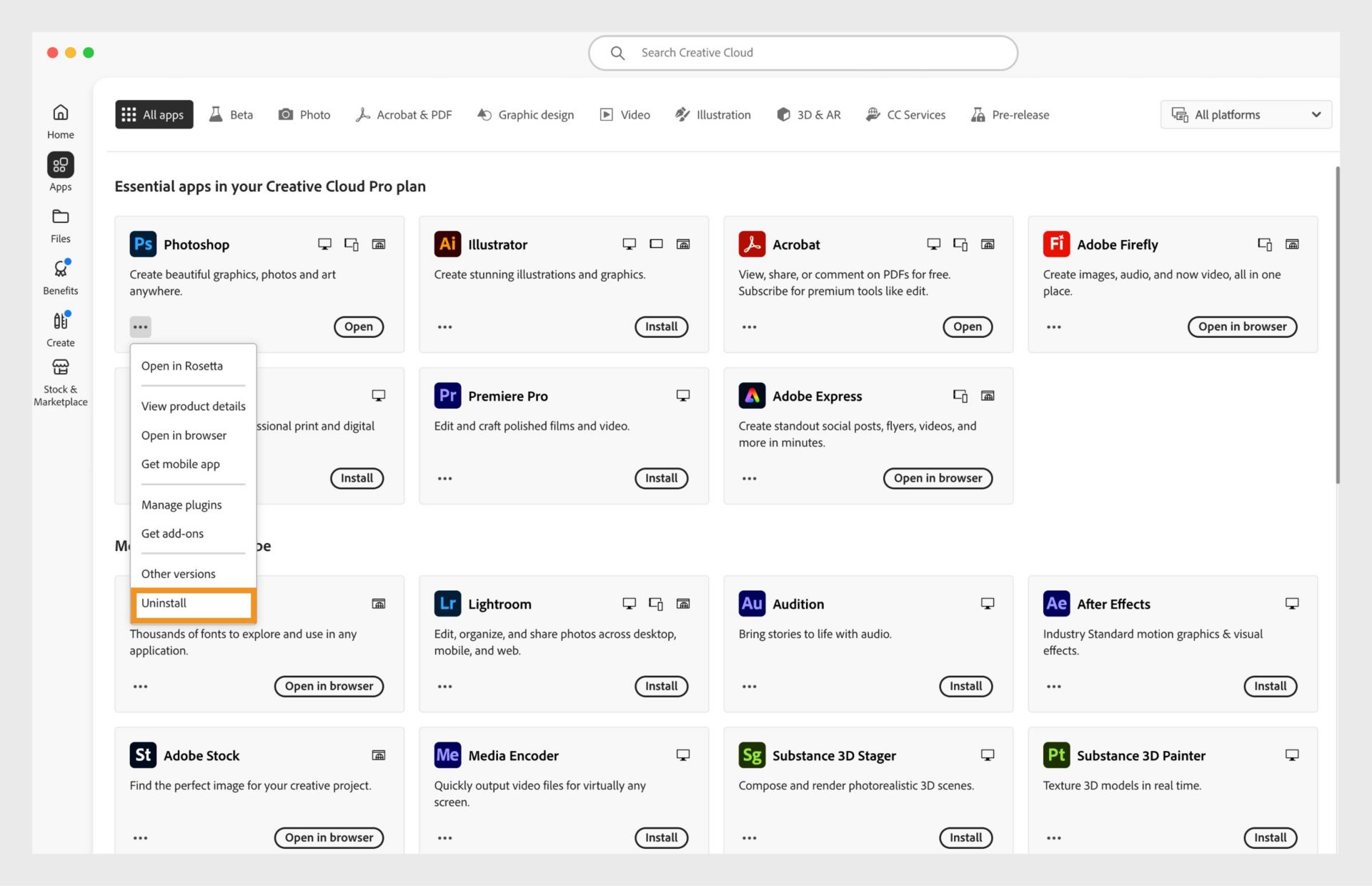Click the web platform icon on Lightroom's card
Image resolution: width=1372 pixels, height=886 pixels.
684,604
